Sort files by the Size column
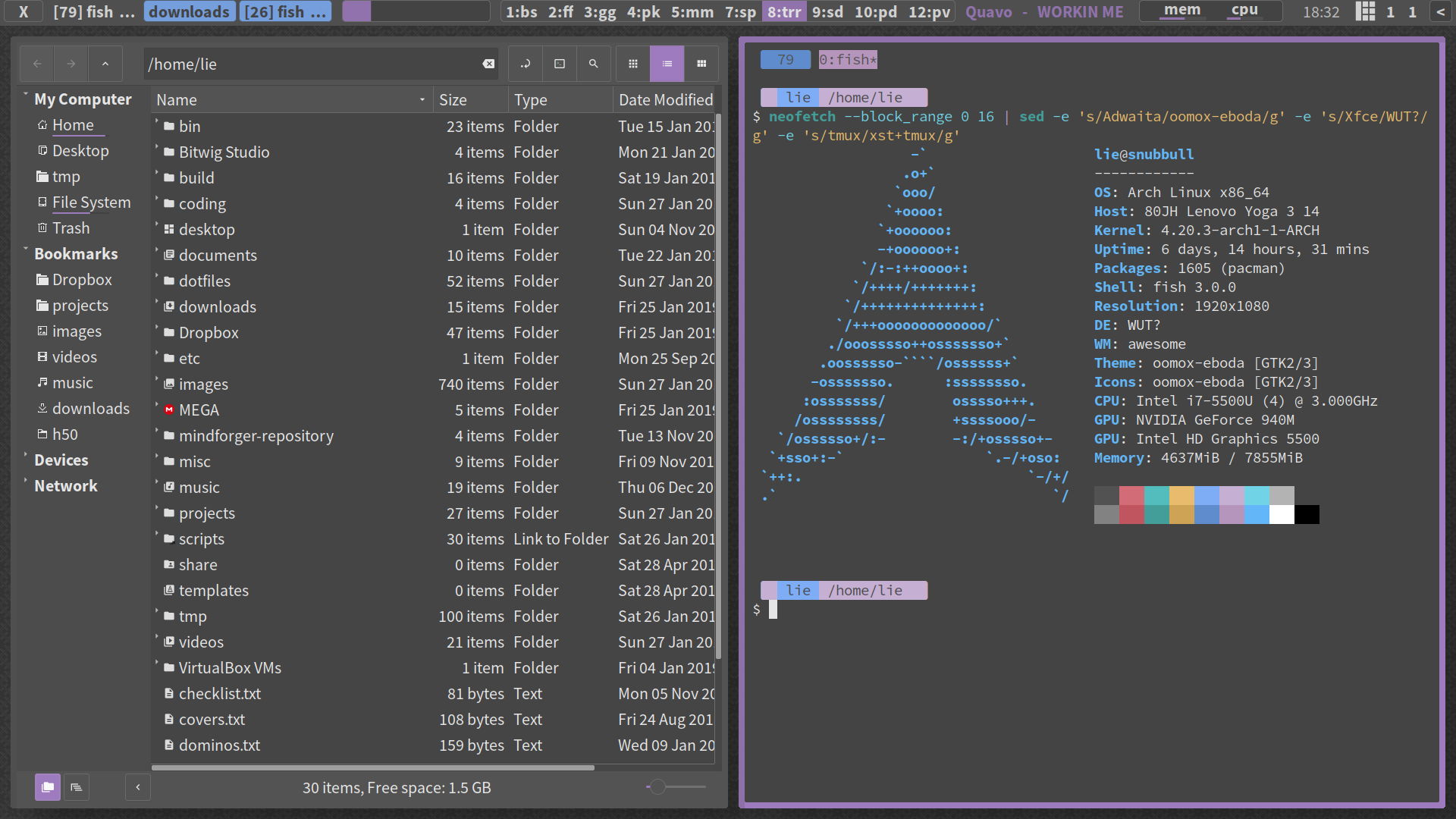The width and height of the screenshot is (1456, 819). (471, 100)
